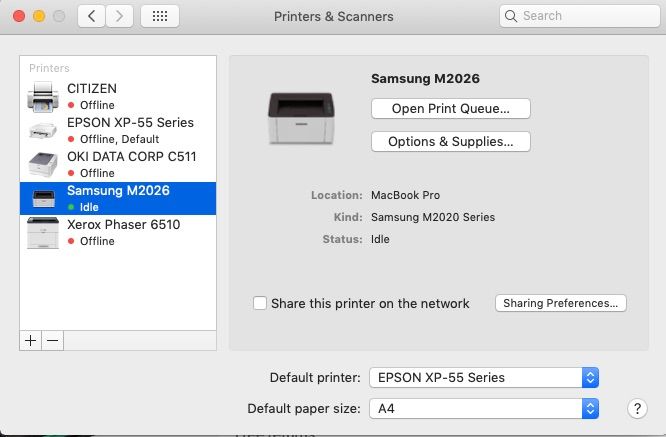This screenshot has height=437, width=666.
Task: Select the Xerox Phaser 6510 icon
Action: [42, 233]
